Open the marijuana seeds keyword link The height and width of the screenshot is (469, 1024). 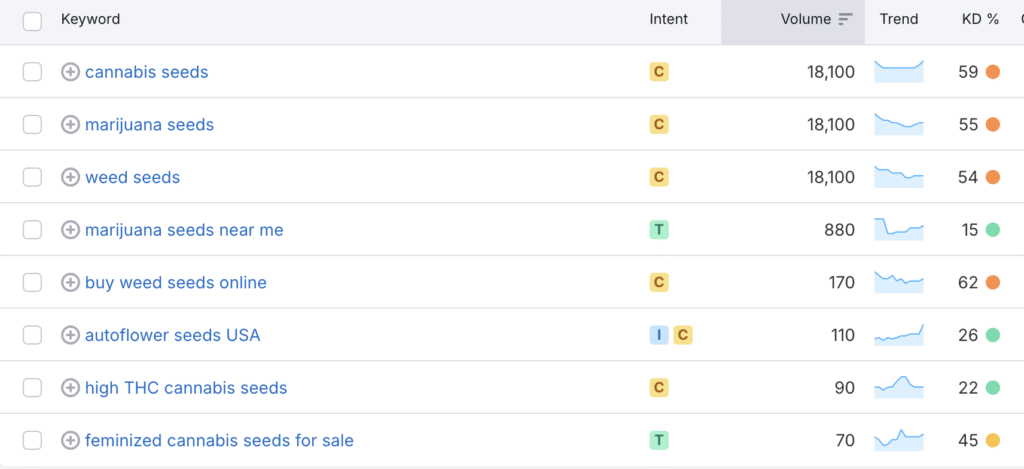150,124
